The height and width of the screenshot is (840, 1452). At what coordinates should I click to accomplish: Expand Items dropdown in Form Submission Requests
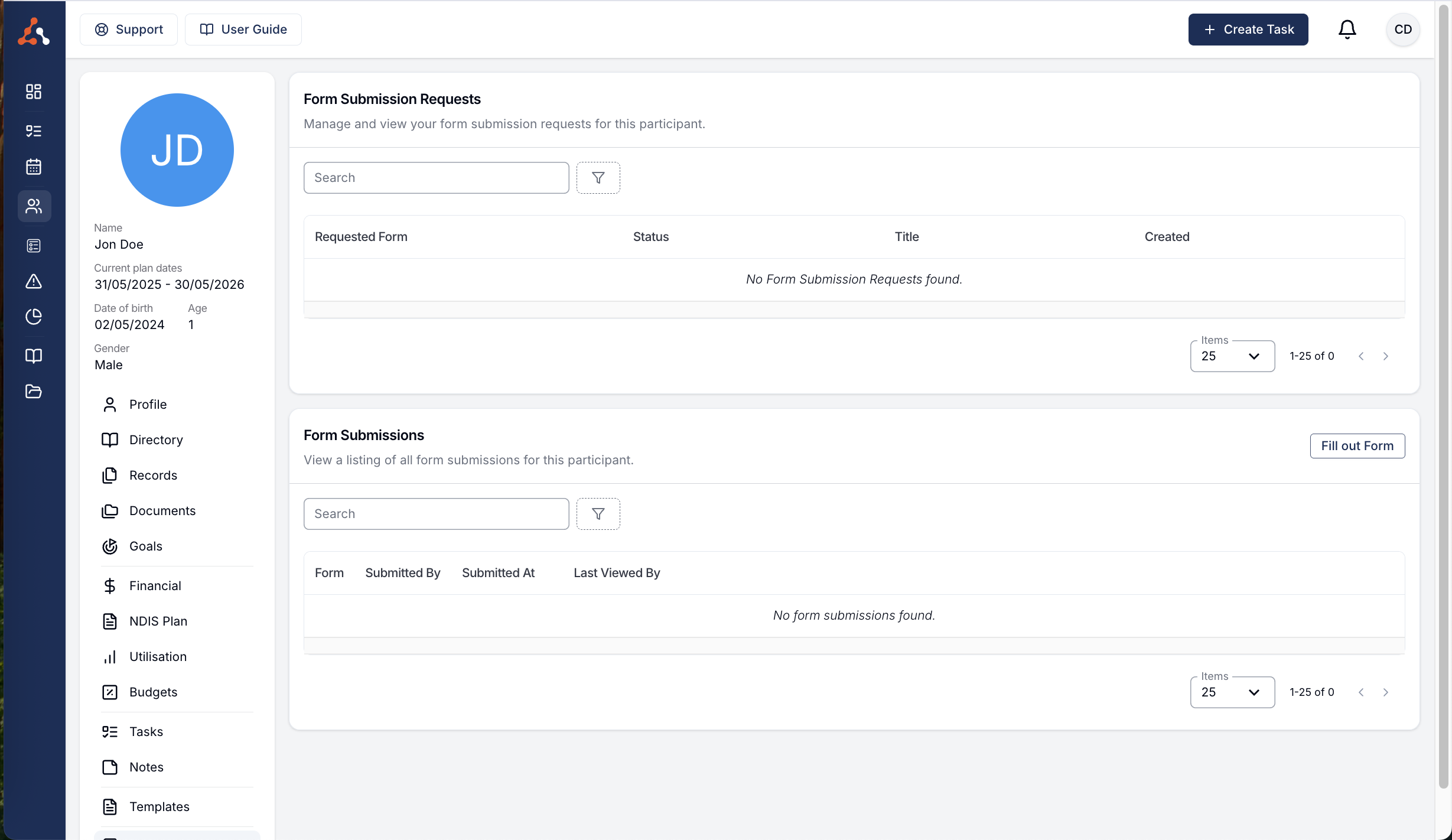[1232, 356]
